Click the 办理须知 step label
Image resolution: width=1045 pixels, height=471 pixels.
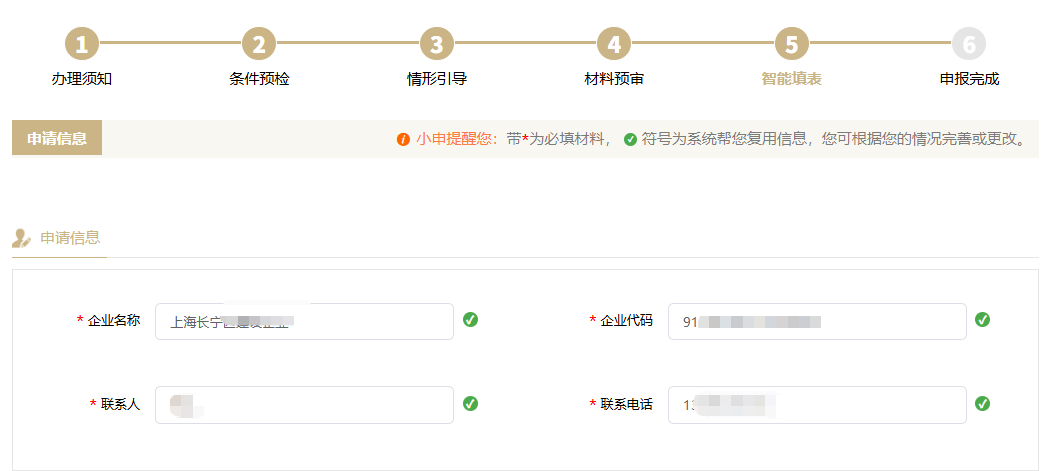pyautogui.click(x=82, y=78)
